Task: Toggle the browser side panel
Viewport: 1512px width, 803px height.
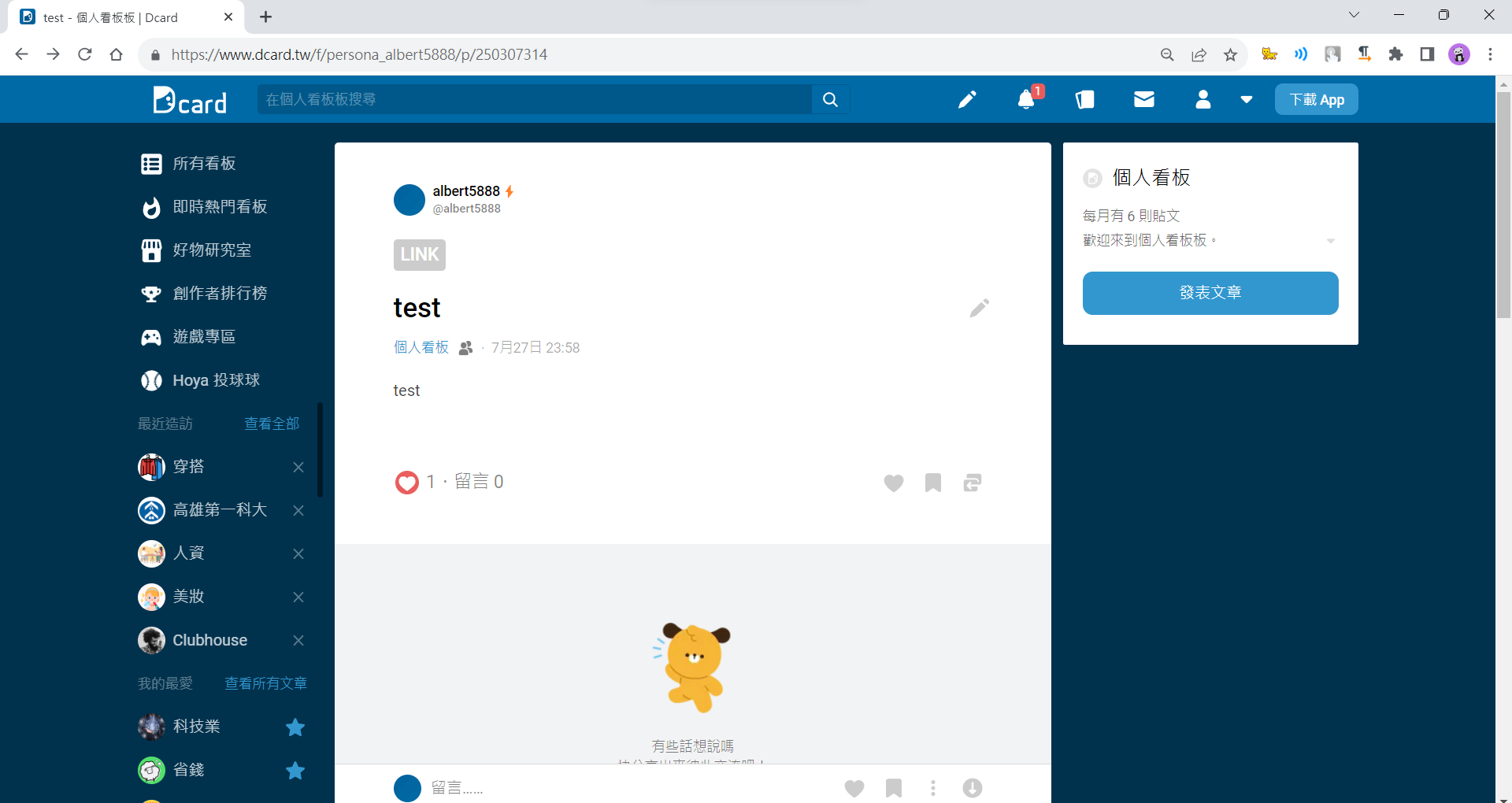Action: pos(1427,54)
